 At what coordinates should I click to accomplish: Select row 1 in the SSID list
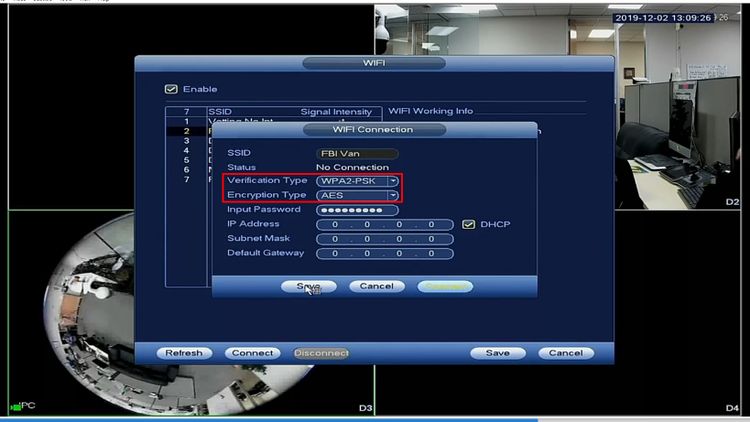tap(189, 122)
